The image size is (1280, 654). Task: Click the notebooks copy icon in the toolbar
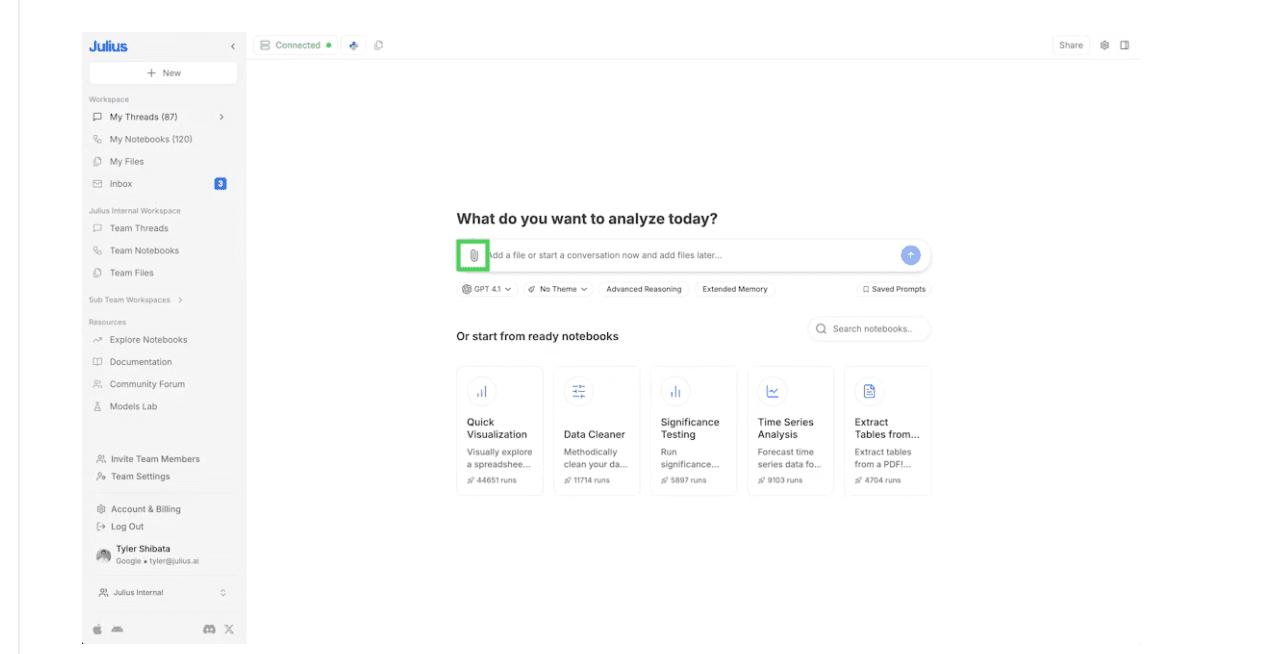point(378,44)
